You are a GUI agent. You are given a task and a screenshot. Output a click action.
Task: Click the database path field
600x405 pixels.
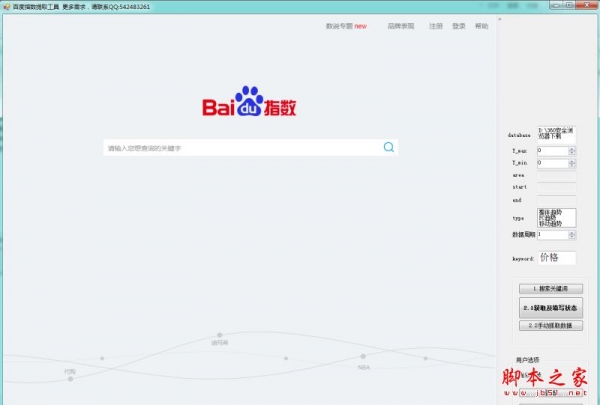pyautogui.click(x=556, y=135)
